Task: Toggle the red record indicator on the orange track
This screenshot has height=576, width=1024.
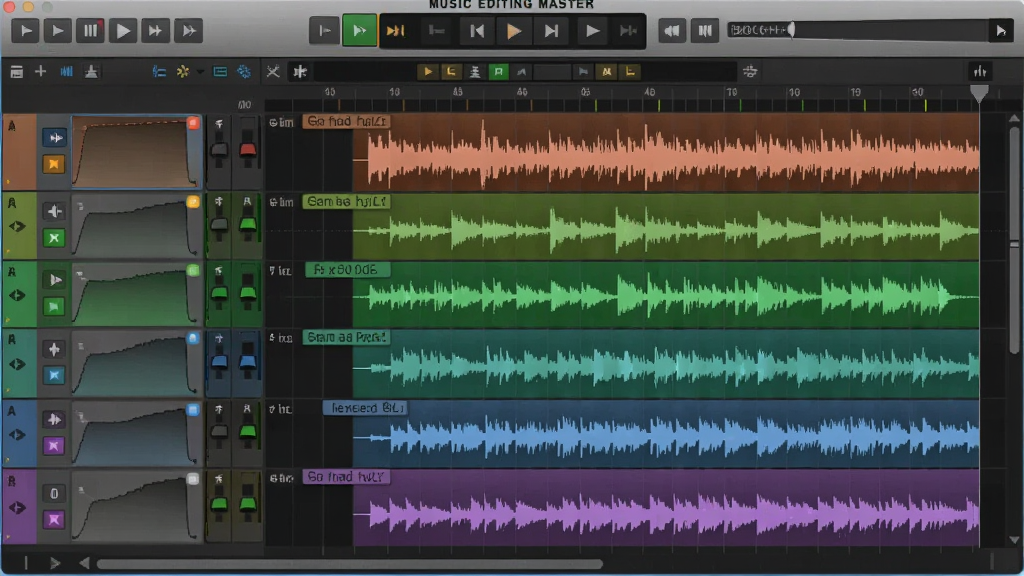Action: tap(193, 123)
